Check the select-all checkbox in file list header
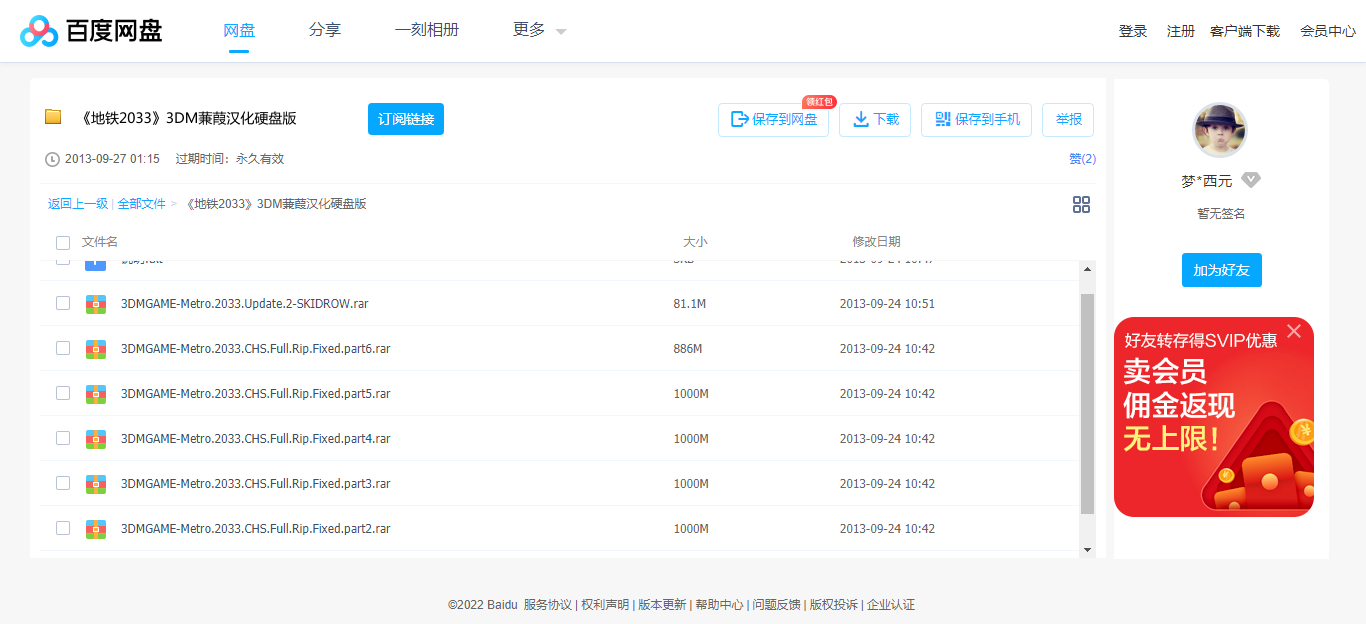 coord(63,242)
